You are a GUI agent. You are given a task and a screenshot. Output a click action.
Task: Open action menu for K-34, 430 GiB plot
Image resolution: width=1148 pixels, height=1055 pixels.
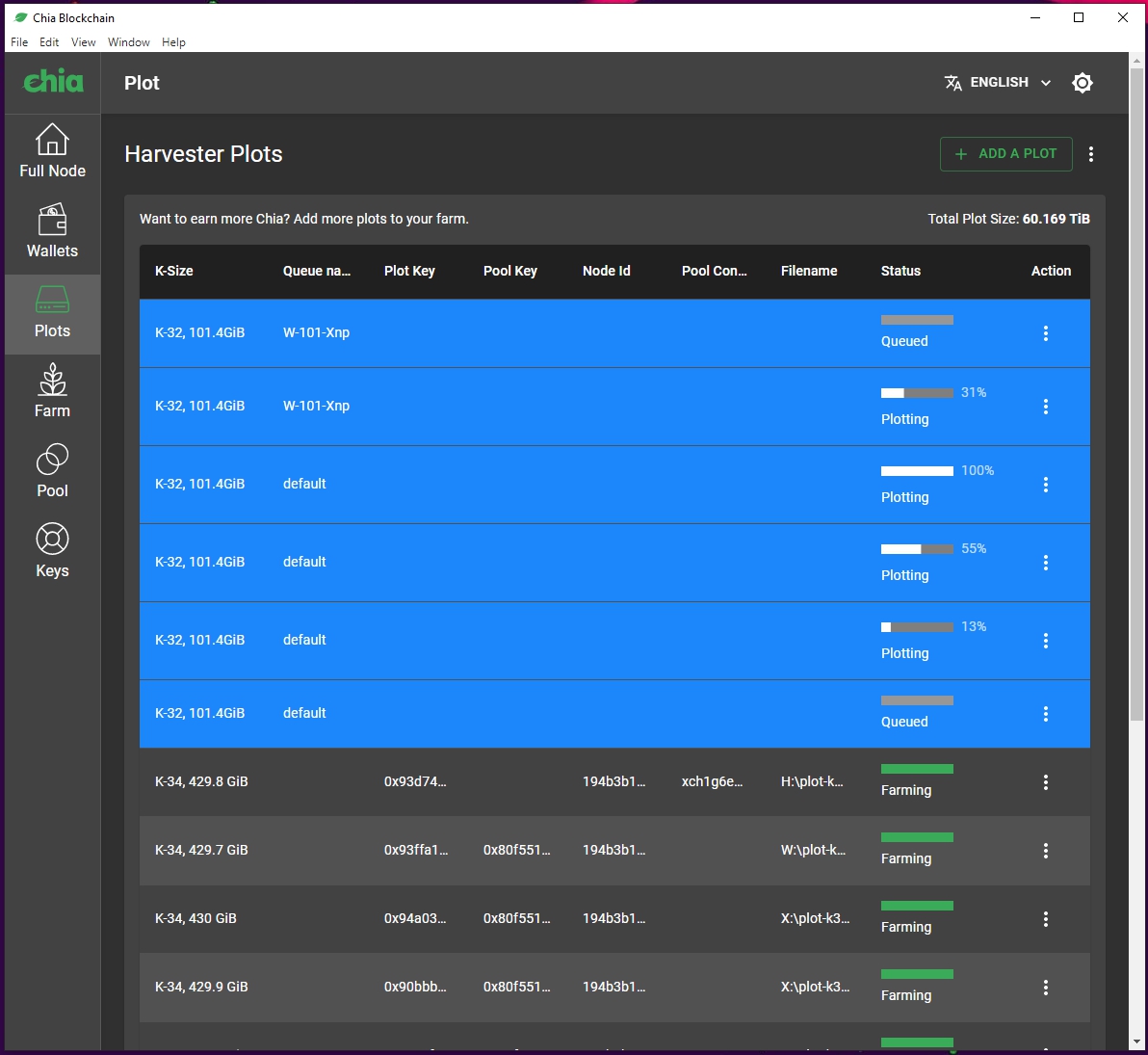(1046, 919)
